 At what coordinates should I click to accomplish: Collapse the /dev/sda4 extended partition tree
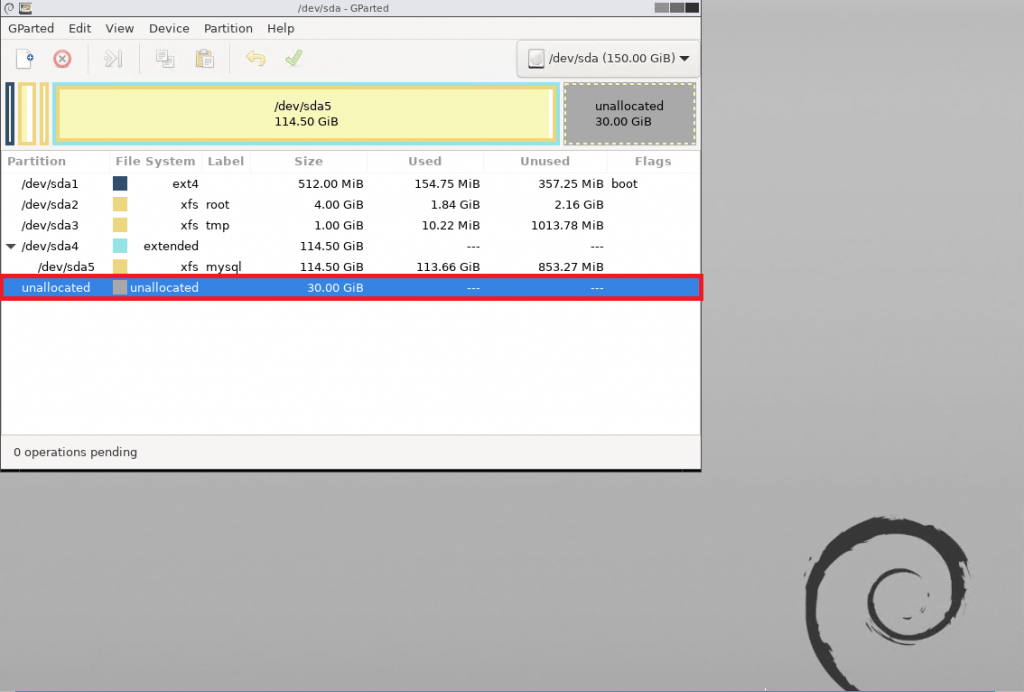click(10, 246)
